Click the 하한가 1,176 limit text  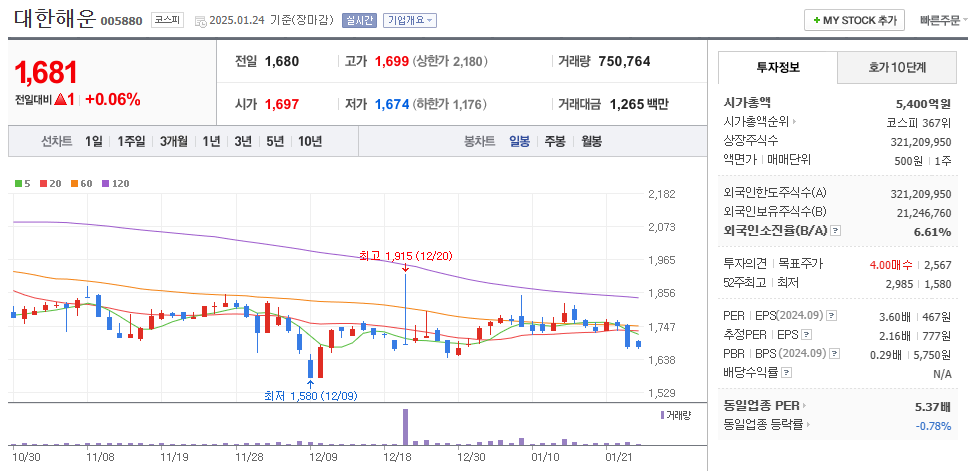[450, 104]
